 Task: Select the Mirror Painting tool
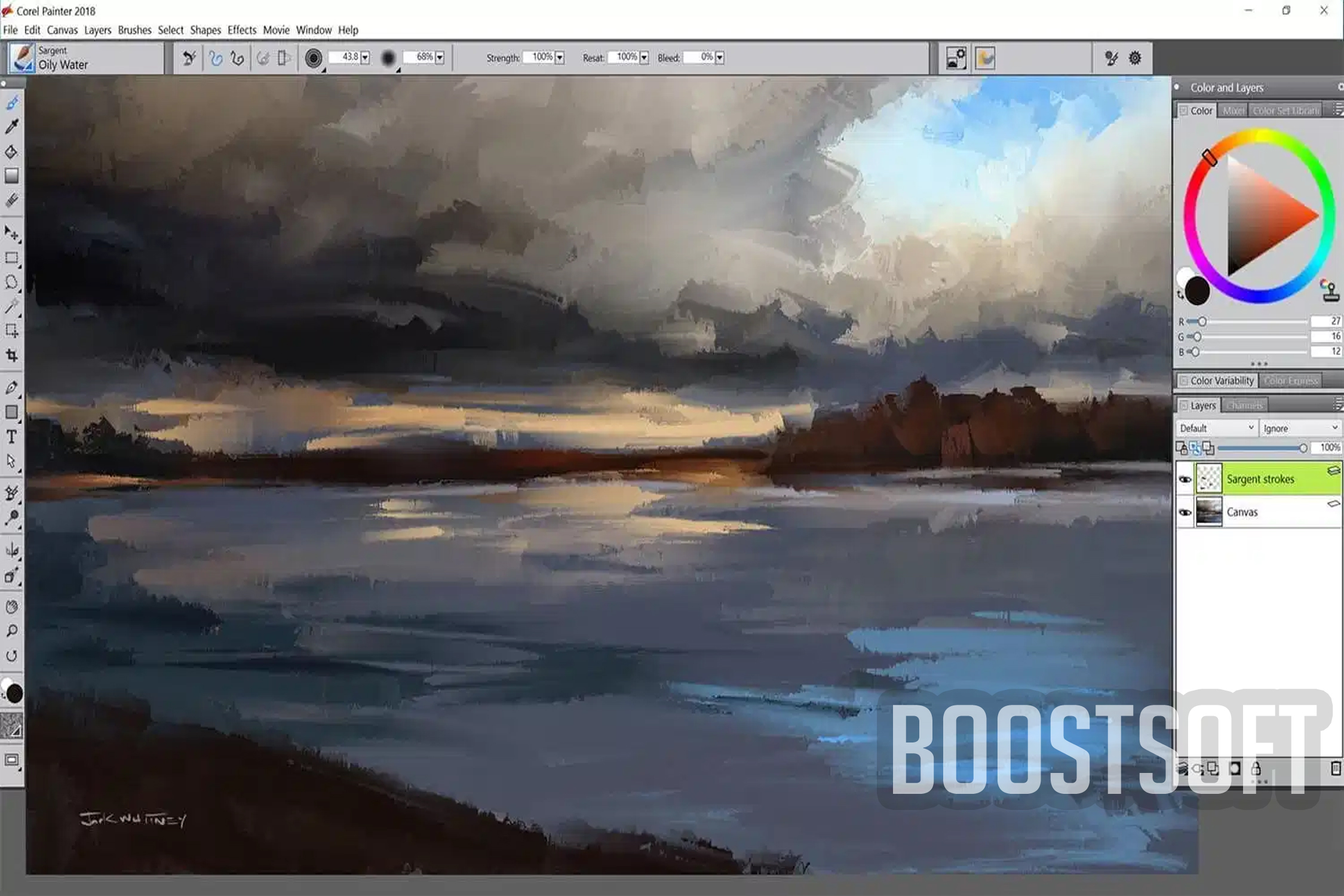tap(12, 550)
